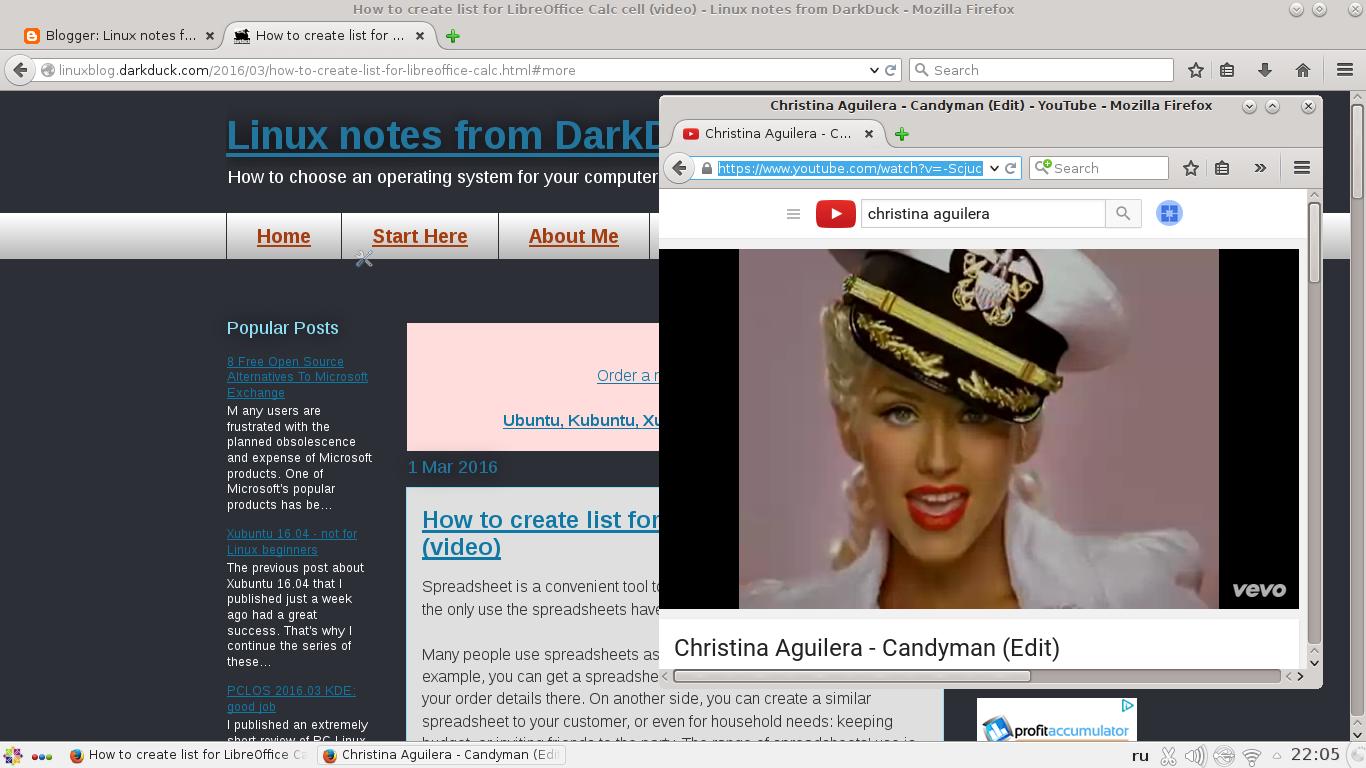
Task: Click blue avatar icon on YouTube
Action: 1169,213
